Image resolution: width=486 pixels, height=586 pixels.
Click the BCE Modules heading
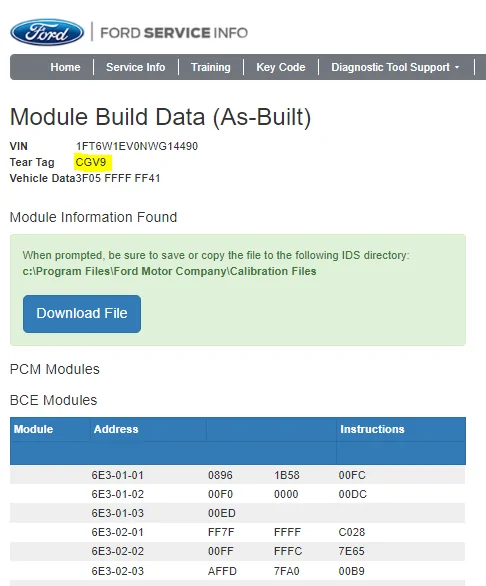[x=53, y=400]
